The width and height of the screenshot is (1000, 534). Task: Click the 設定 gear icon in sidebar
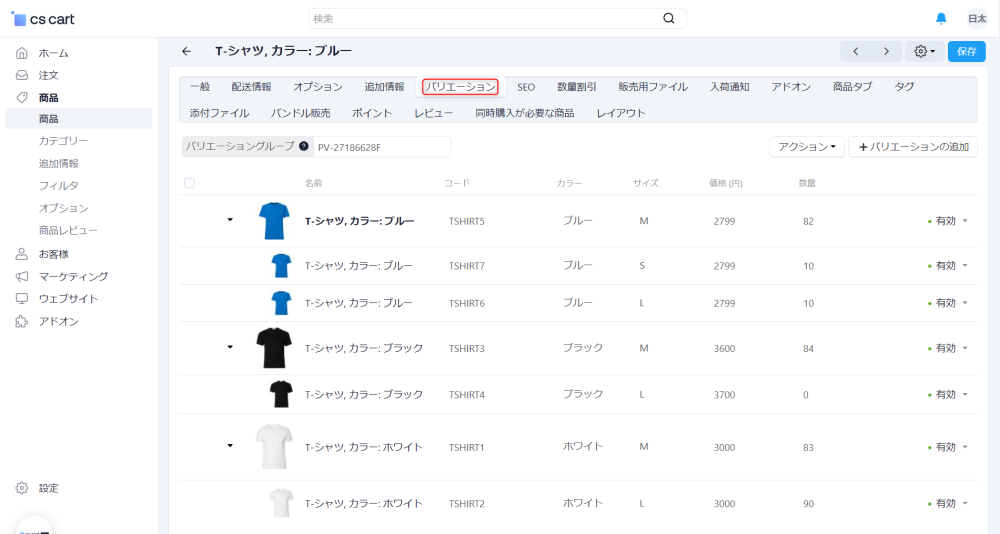click(x=22, y=488)
